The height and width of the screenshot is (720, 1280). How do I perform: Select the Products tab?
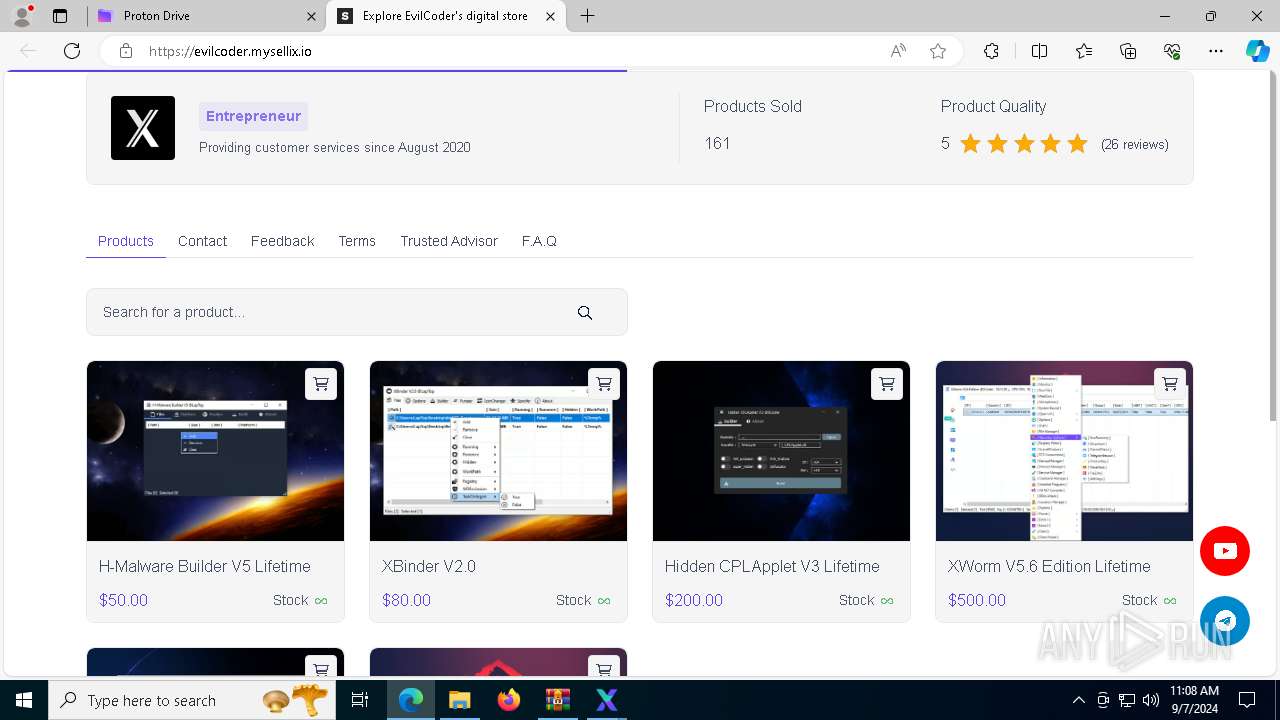pos(126,241)
